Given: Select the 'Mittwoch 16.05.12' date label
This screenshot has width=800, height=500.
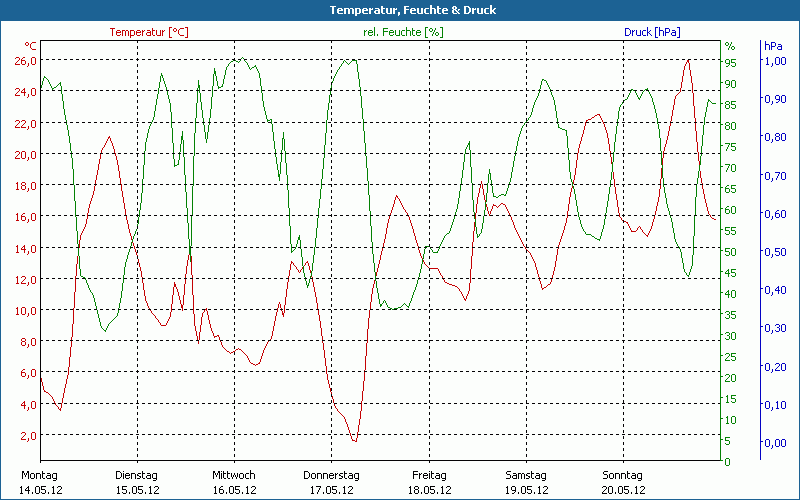Looking at the screenshot, I should pyautogui.click(x=234, y=482).
